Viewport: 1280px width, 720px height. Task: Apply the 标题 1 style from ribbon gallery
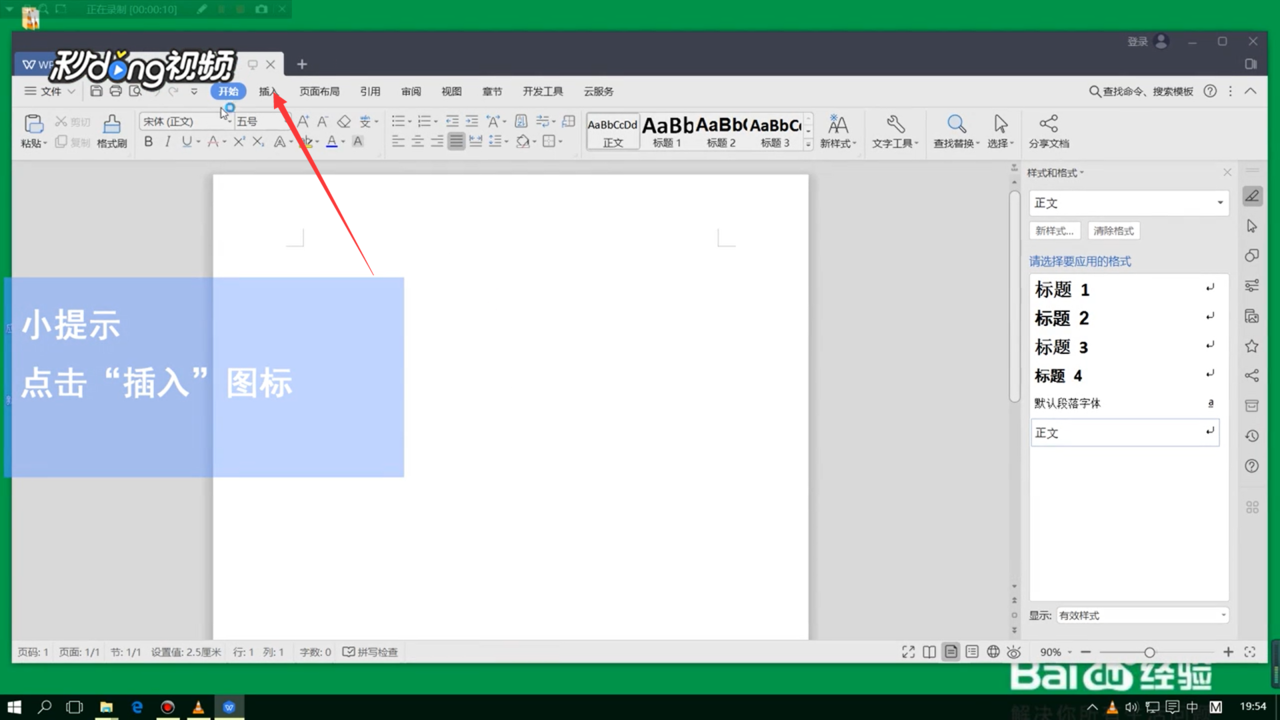(667, 131)
